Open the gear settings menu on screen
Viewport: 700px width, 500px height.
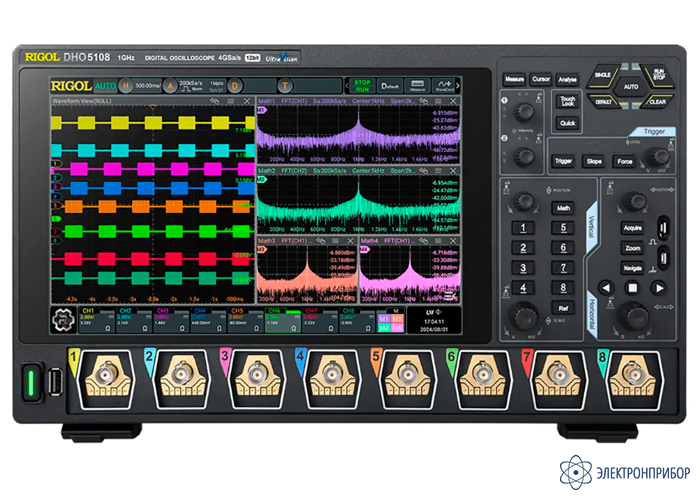point(62,320)
